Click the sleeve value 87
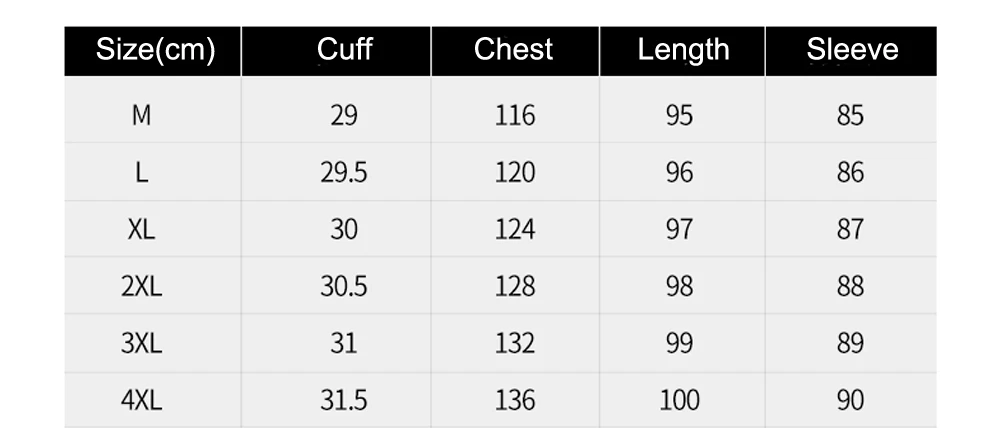Screen dimensions: 1000x438 pos(850,229)
